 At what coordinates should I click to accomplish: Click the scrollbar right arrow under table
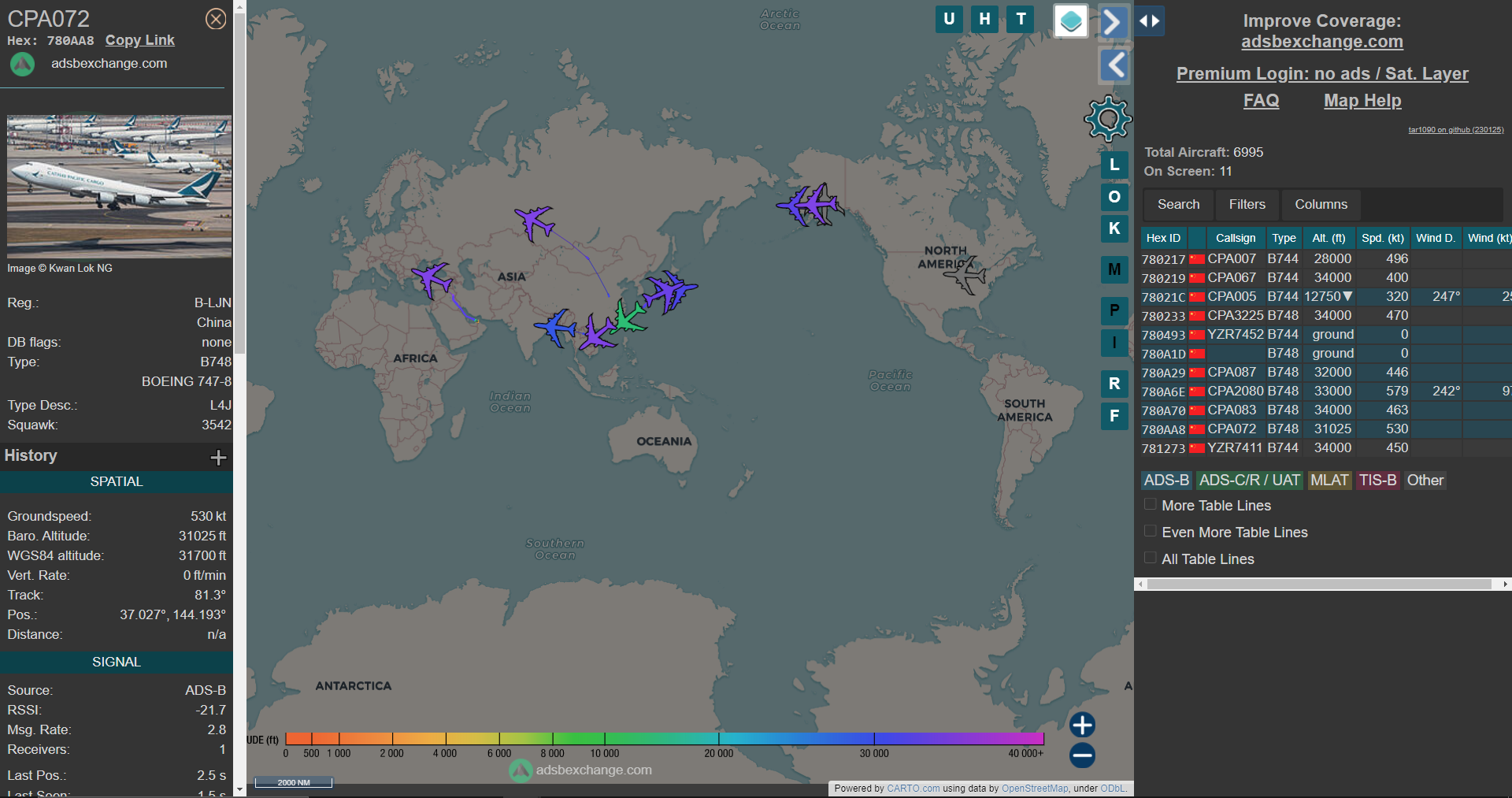pyautogui.click(x=1505, y=585)
